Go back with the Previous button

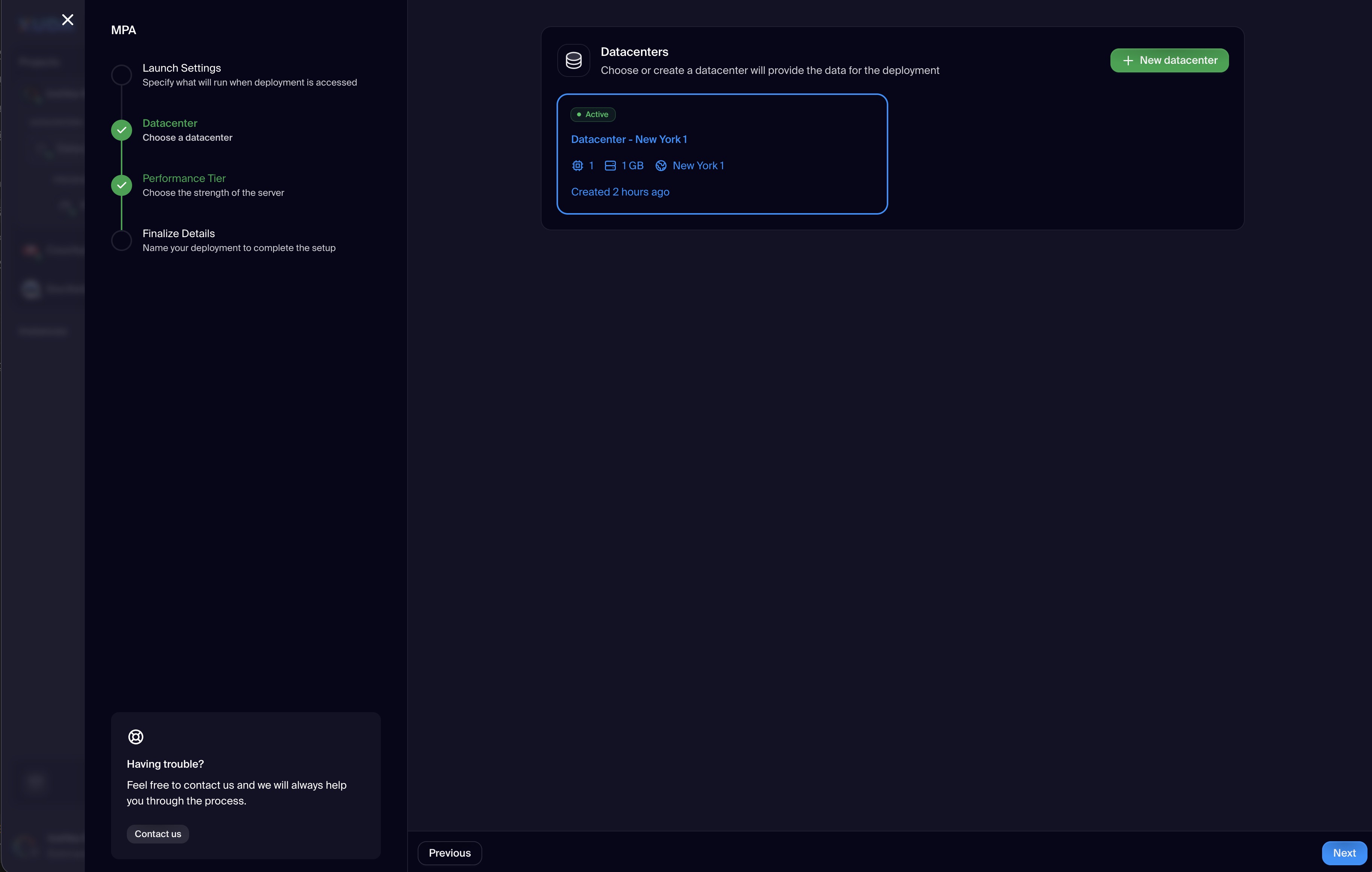pos(449,852)
